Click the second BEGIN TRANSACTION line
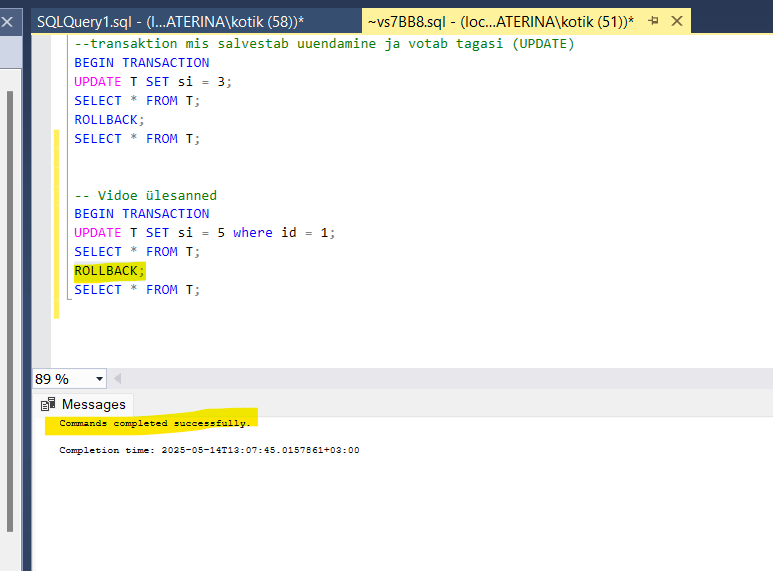 tap(142, 214)
